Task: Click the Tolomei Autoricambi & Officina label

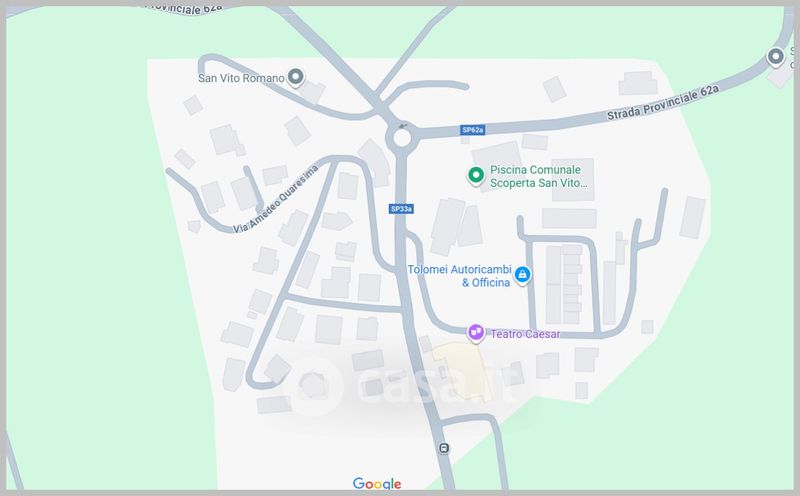Action: 459,276
